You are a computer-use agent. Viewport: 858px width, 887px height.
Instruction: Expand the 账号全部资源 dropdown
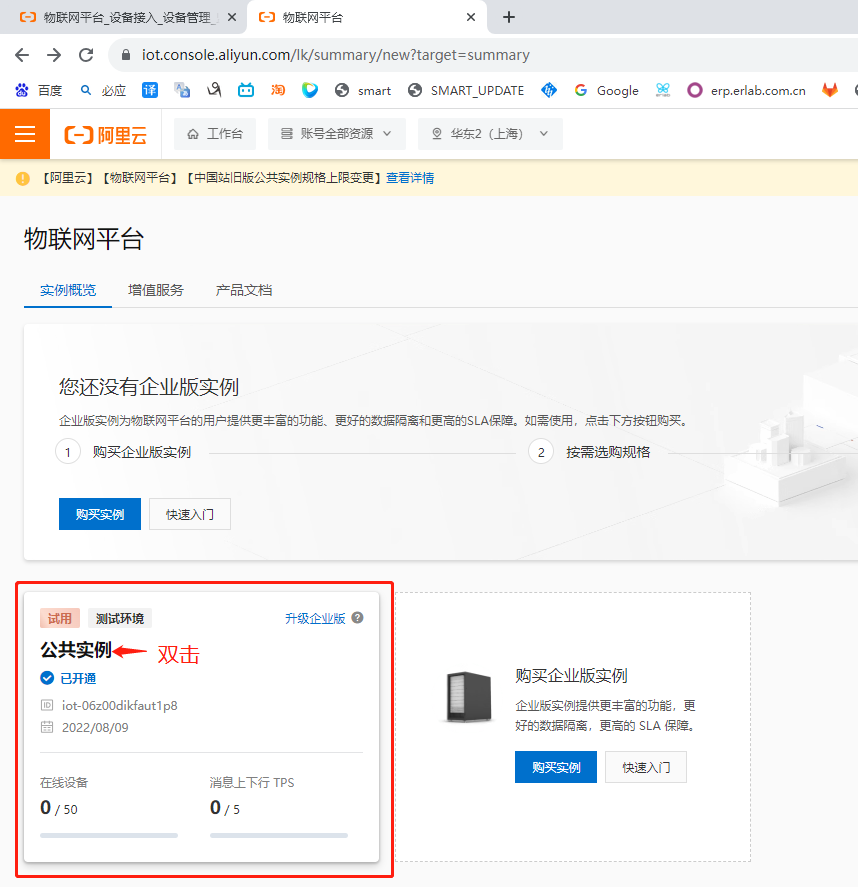pyautogui.click(x=337, y=134)
